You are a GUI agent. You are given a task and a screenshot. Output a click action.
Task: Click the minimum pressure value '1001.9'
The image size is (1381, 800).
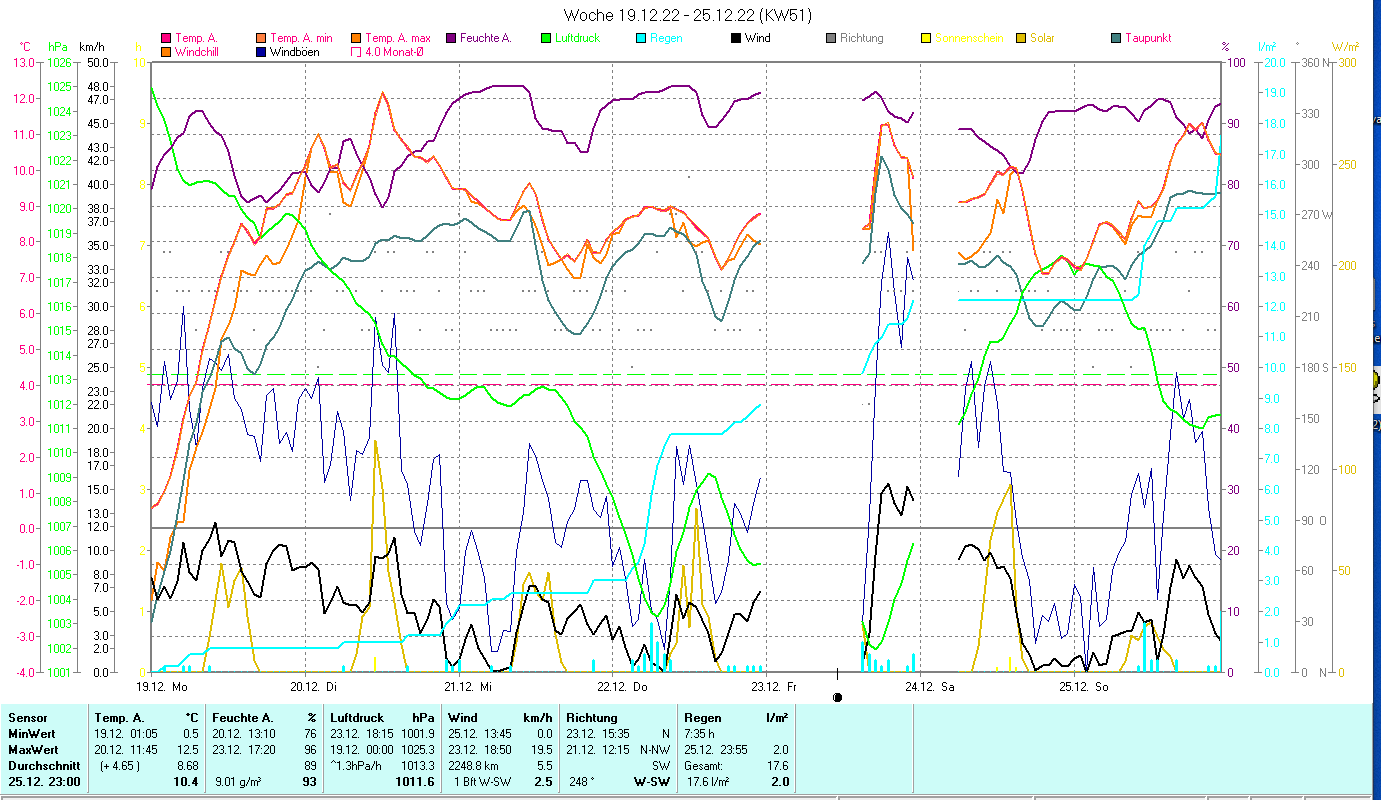pos(417,733)
